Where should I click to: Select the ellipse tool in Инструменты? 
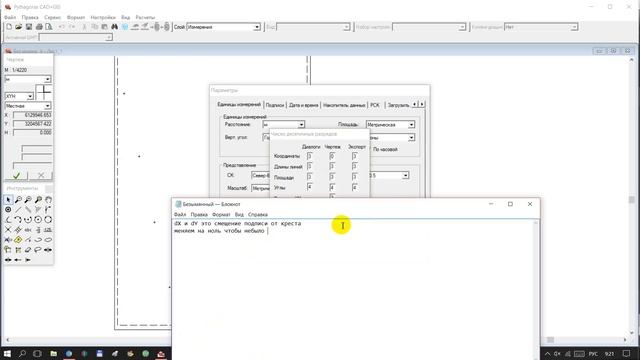click(x=48, y=240)
